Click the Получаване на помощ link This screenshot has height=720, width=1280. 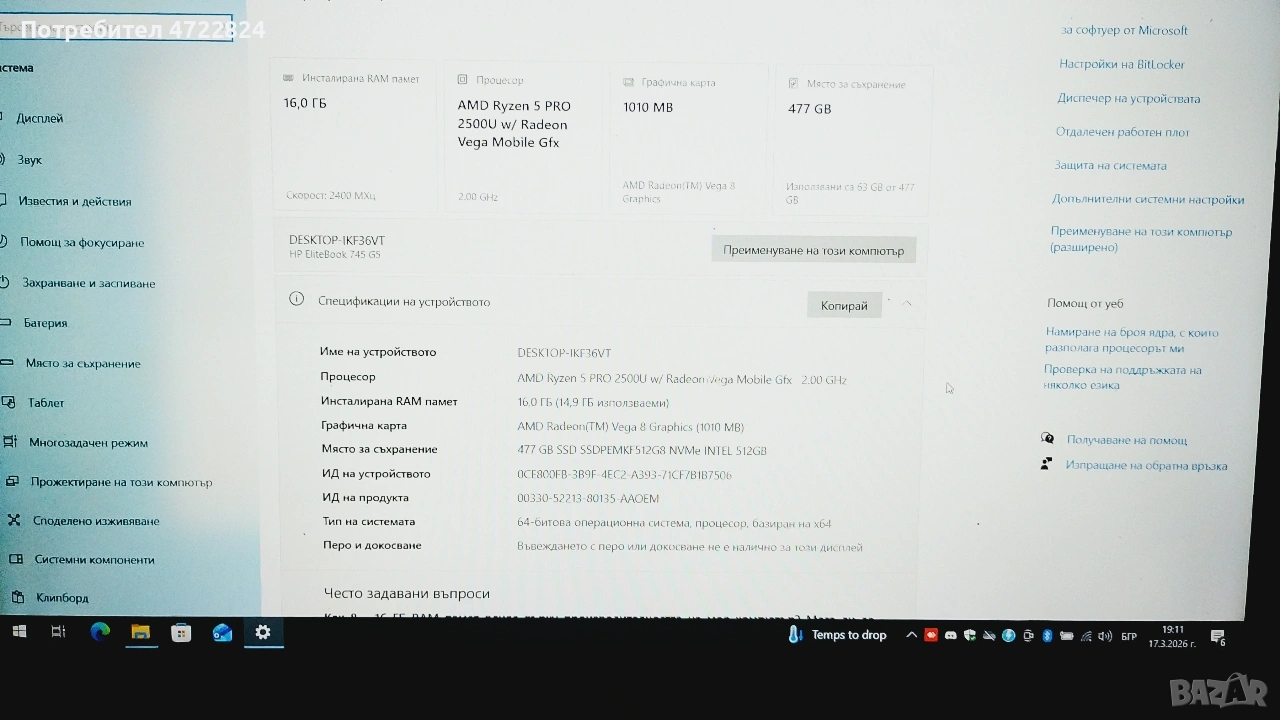click(1127, 440)
